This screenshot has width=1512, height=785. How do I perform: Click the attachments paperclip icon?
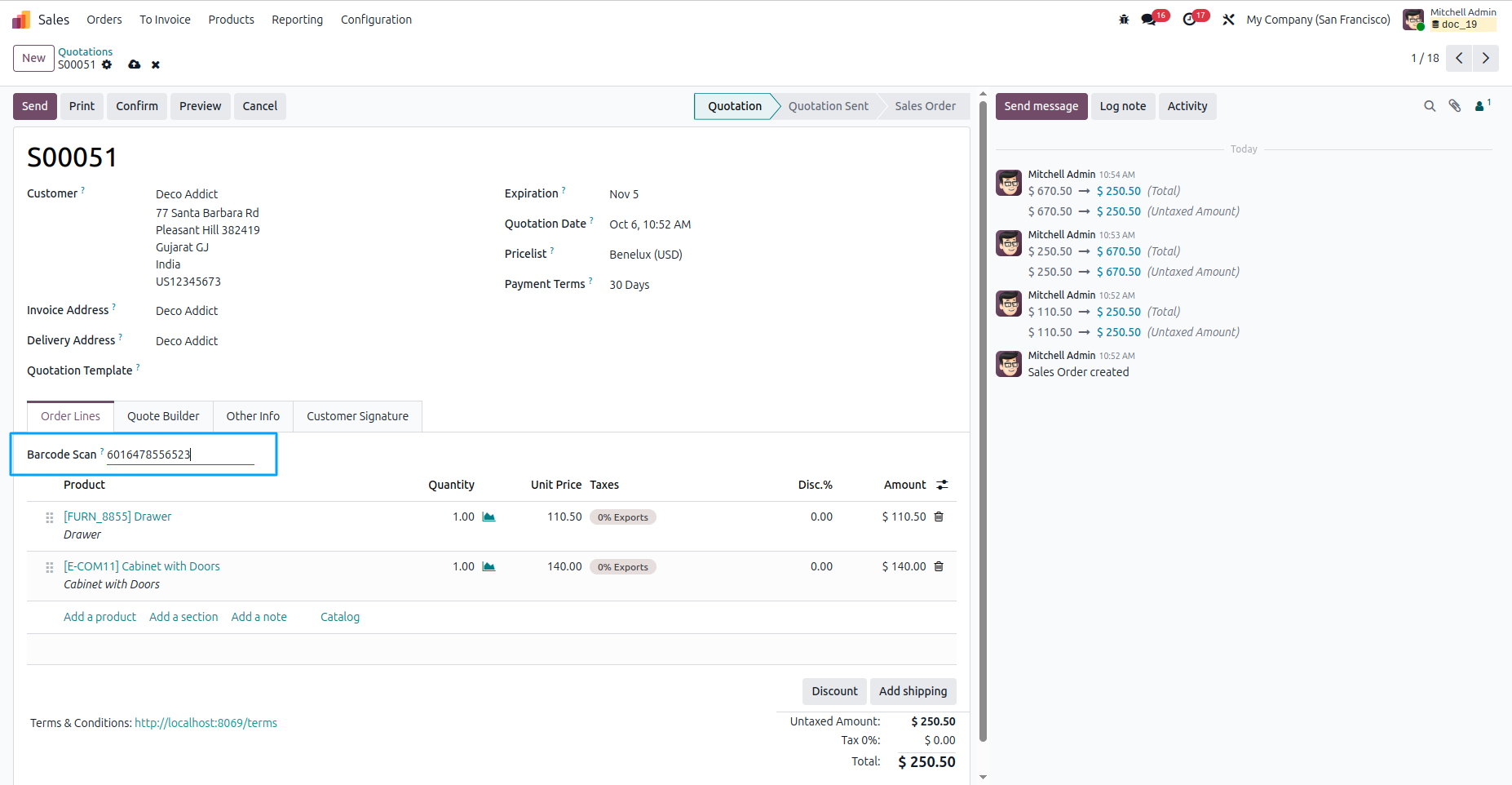coord(1455,106)
